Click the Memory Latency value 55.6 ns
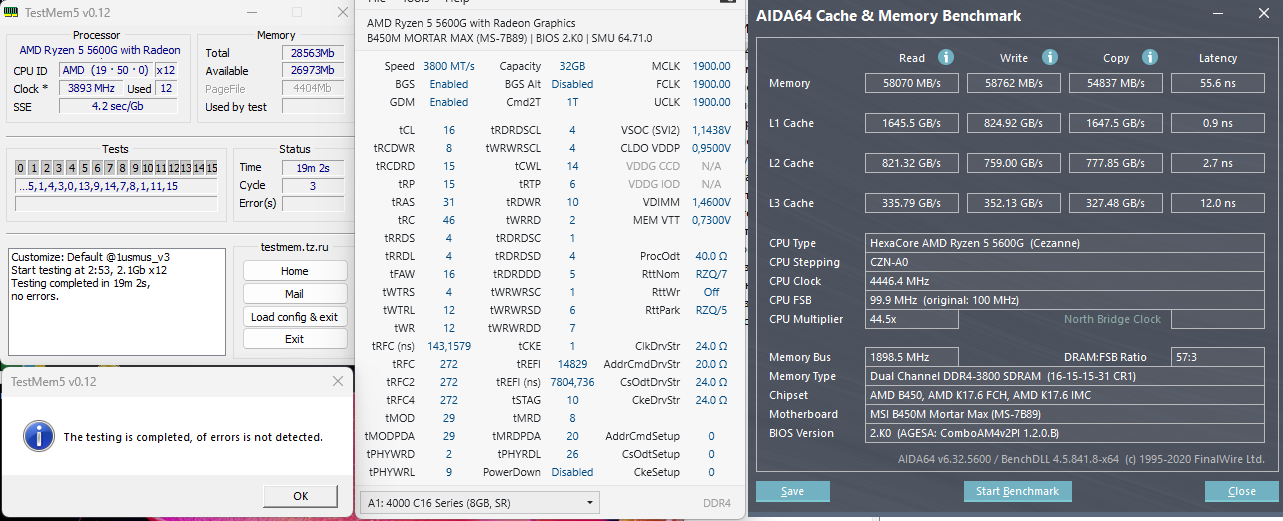Image resolution: width=1283 pixels, height=521 pixels. (1217, 84)
